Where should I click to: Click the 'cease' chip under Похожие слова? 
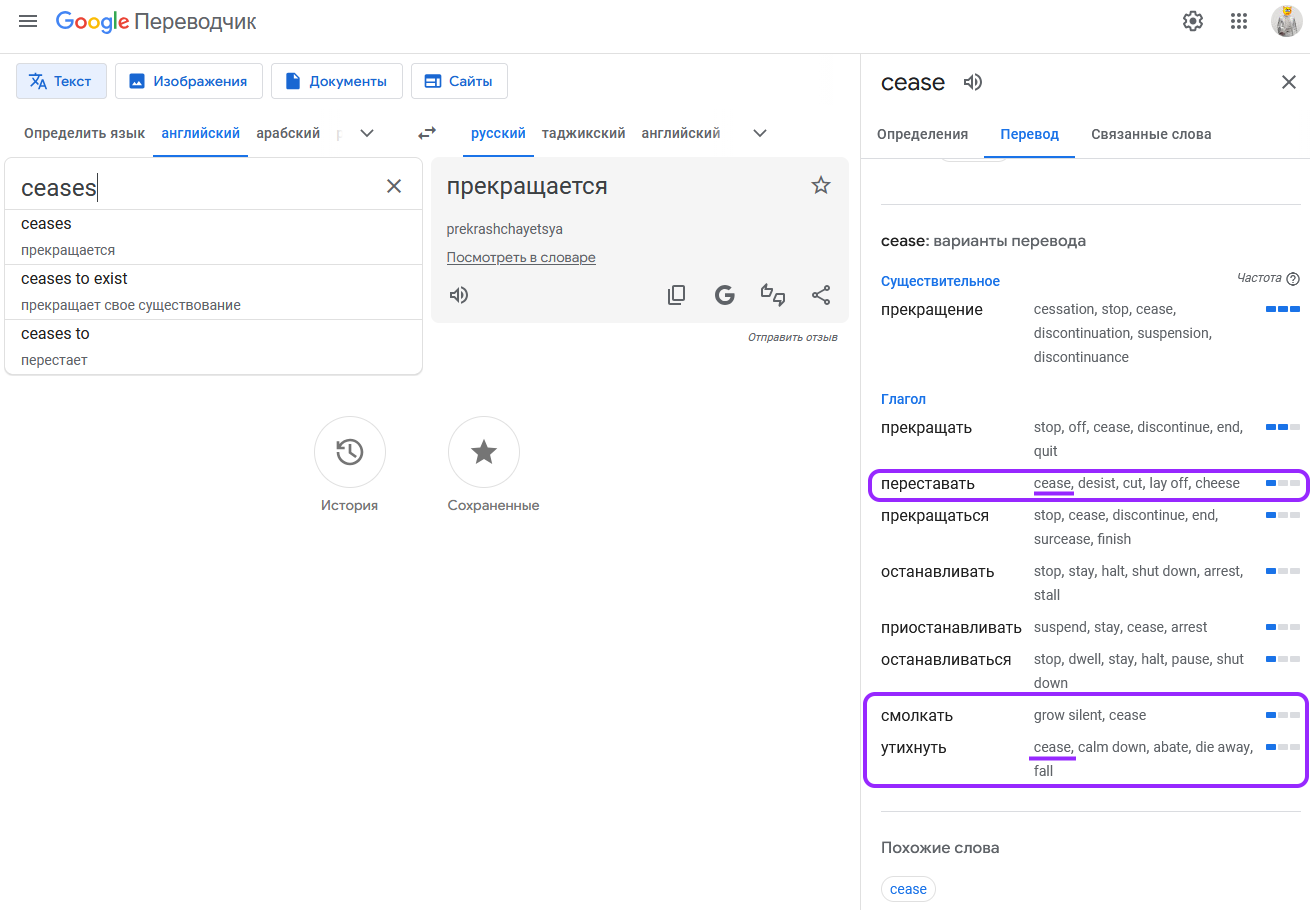click(x=908, y=889)
